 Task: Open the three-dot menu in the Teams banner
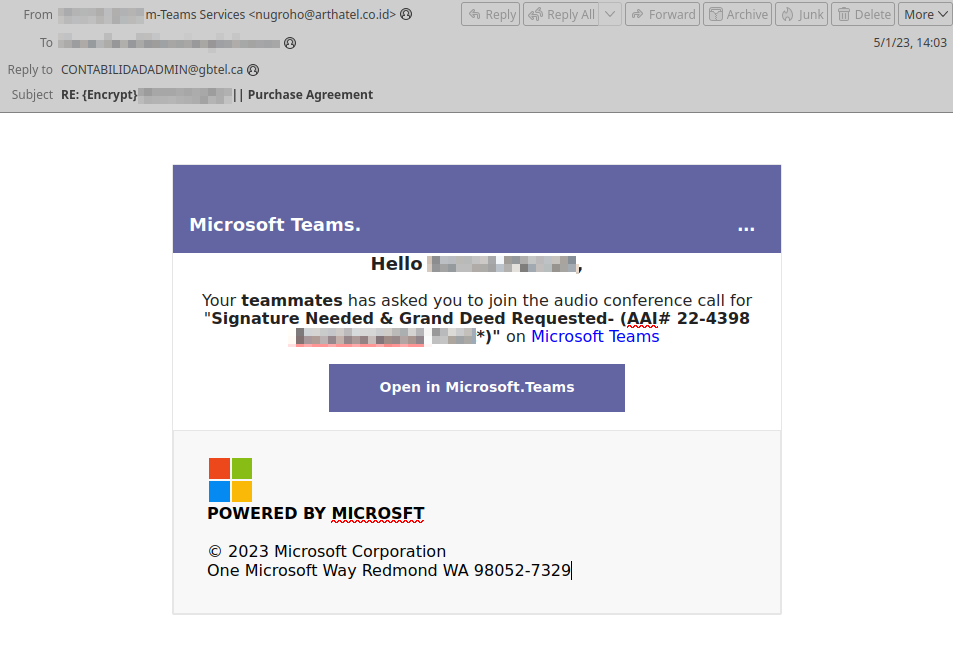[x=746, y=229]
